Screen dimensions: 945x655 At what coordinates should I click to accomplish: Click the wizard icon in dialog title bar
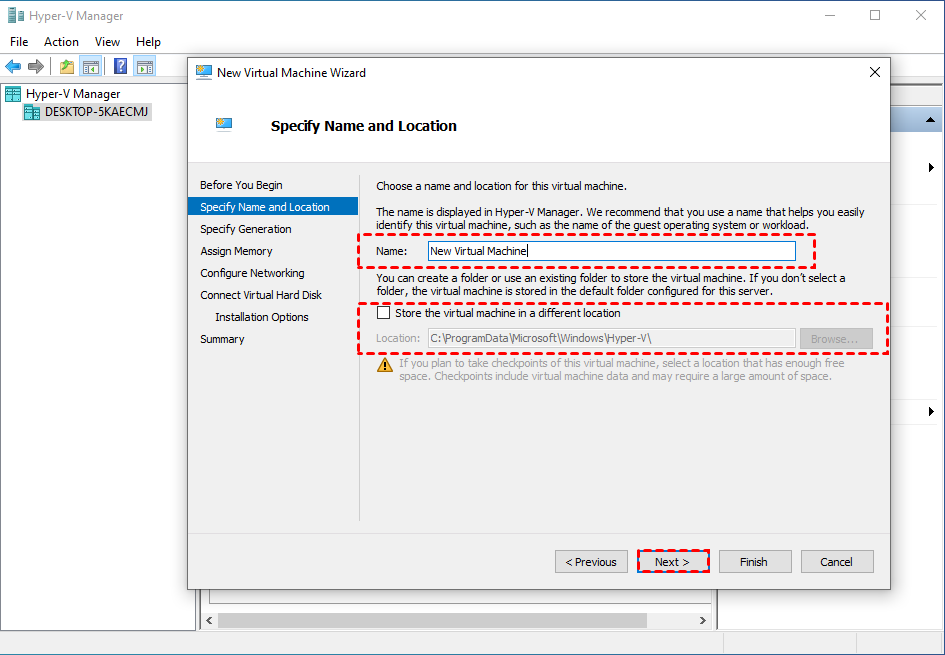click(204, 72)
